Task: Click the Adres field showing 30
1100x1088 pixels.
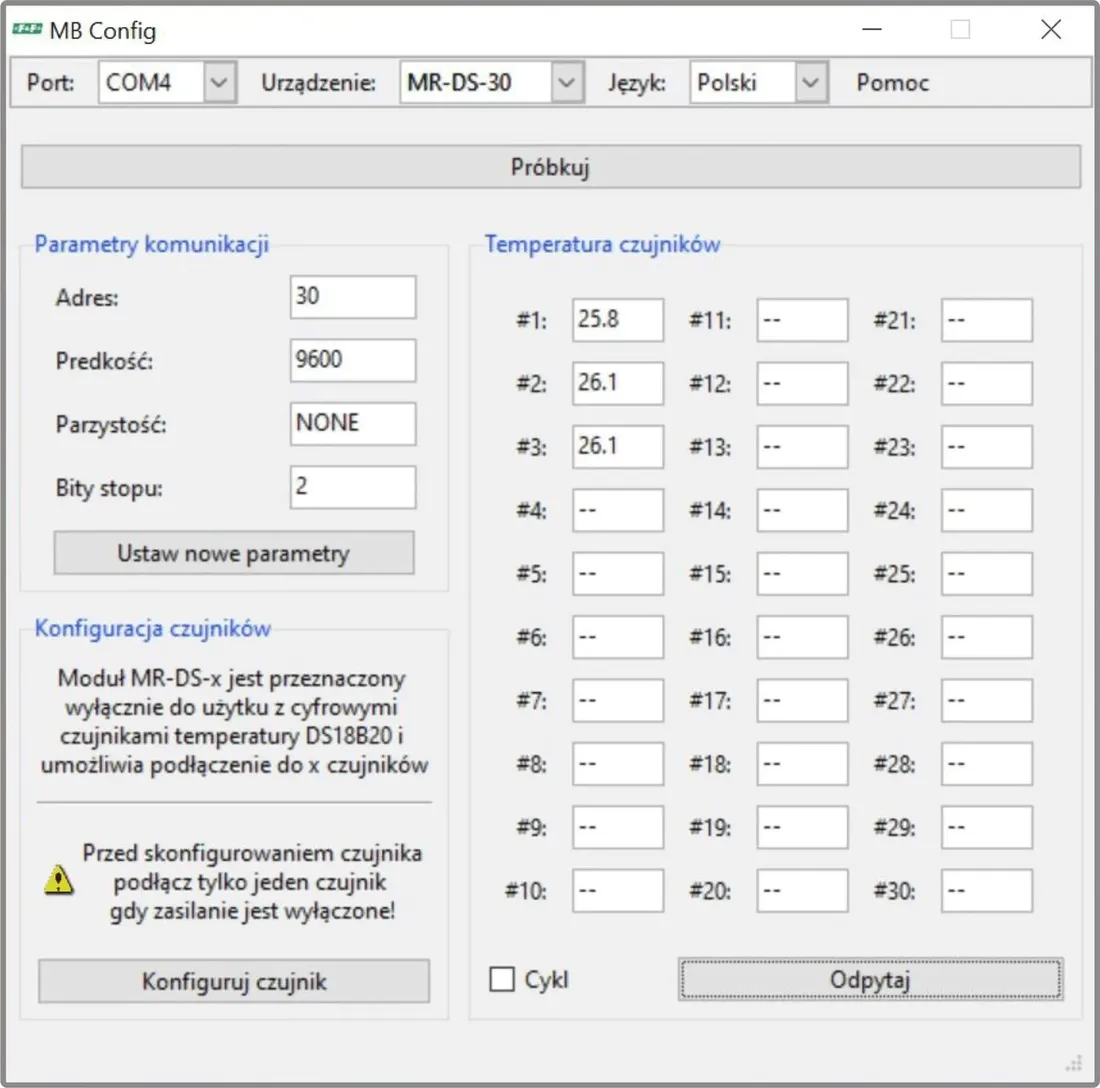Action: 353,297
